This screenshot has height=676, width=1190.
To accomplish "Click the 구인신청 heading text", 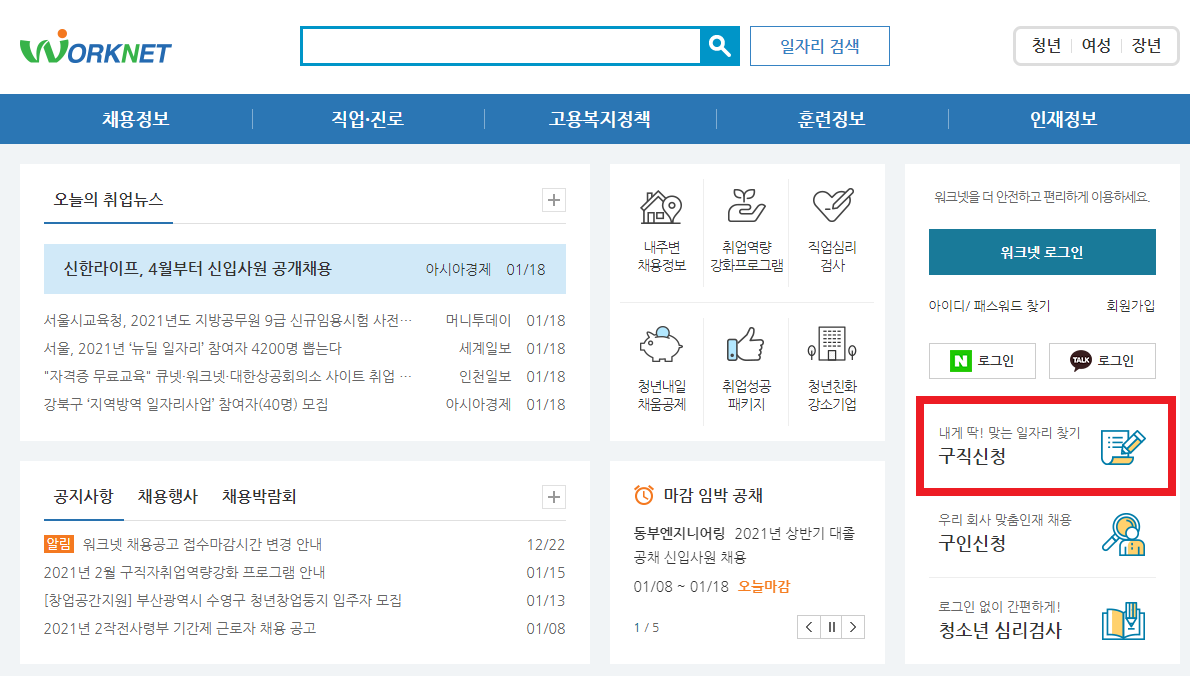I will (972, 543).
